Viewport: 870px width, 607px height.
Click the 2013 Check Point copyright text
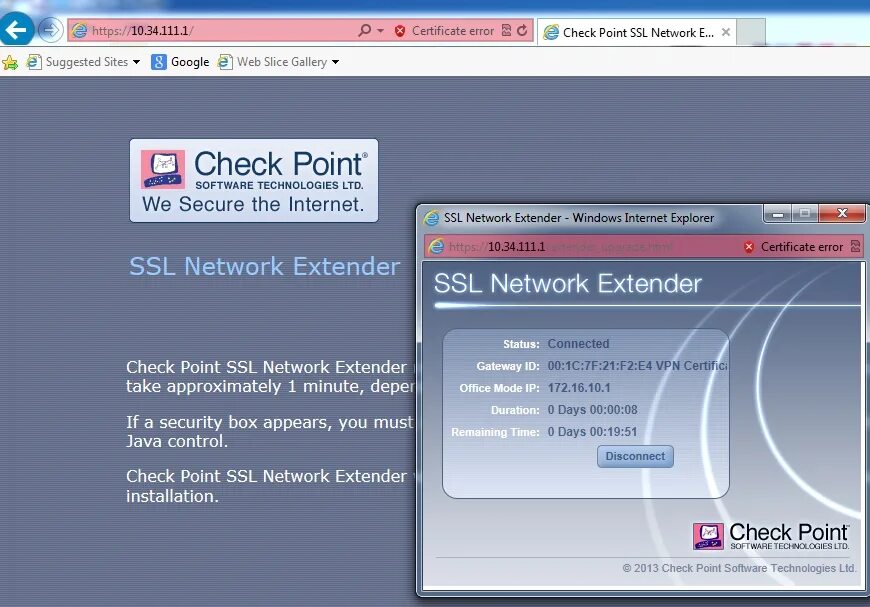(x=739, y=568)
